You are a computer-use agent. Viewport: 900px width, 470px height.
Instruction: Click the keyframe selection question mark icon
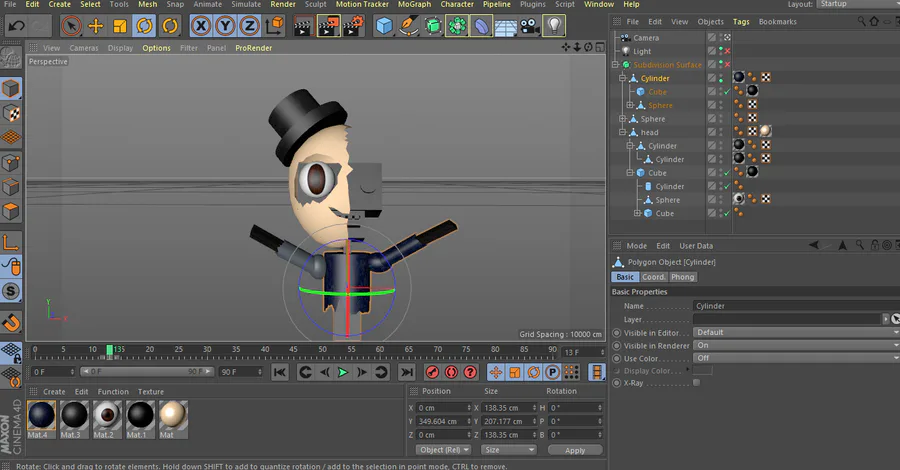point(470,372)
